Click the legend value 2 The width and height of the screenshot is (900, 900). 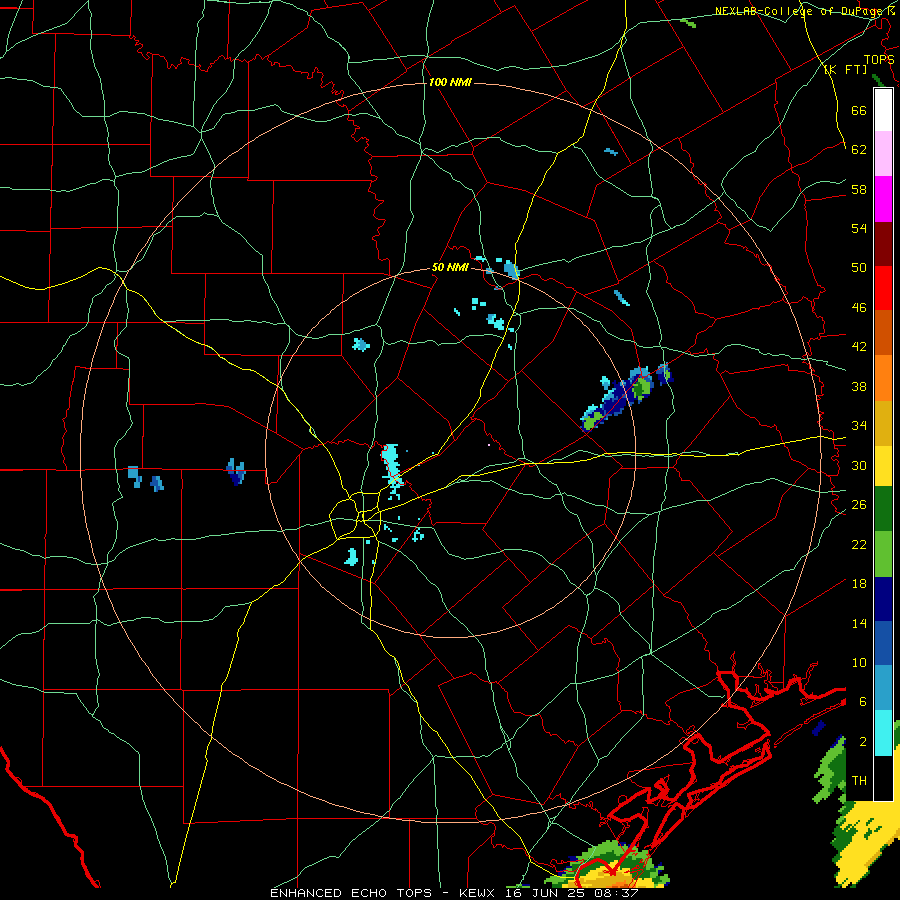(863, 742)
